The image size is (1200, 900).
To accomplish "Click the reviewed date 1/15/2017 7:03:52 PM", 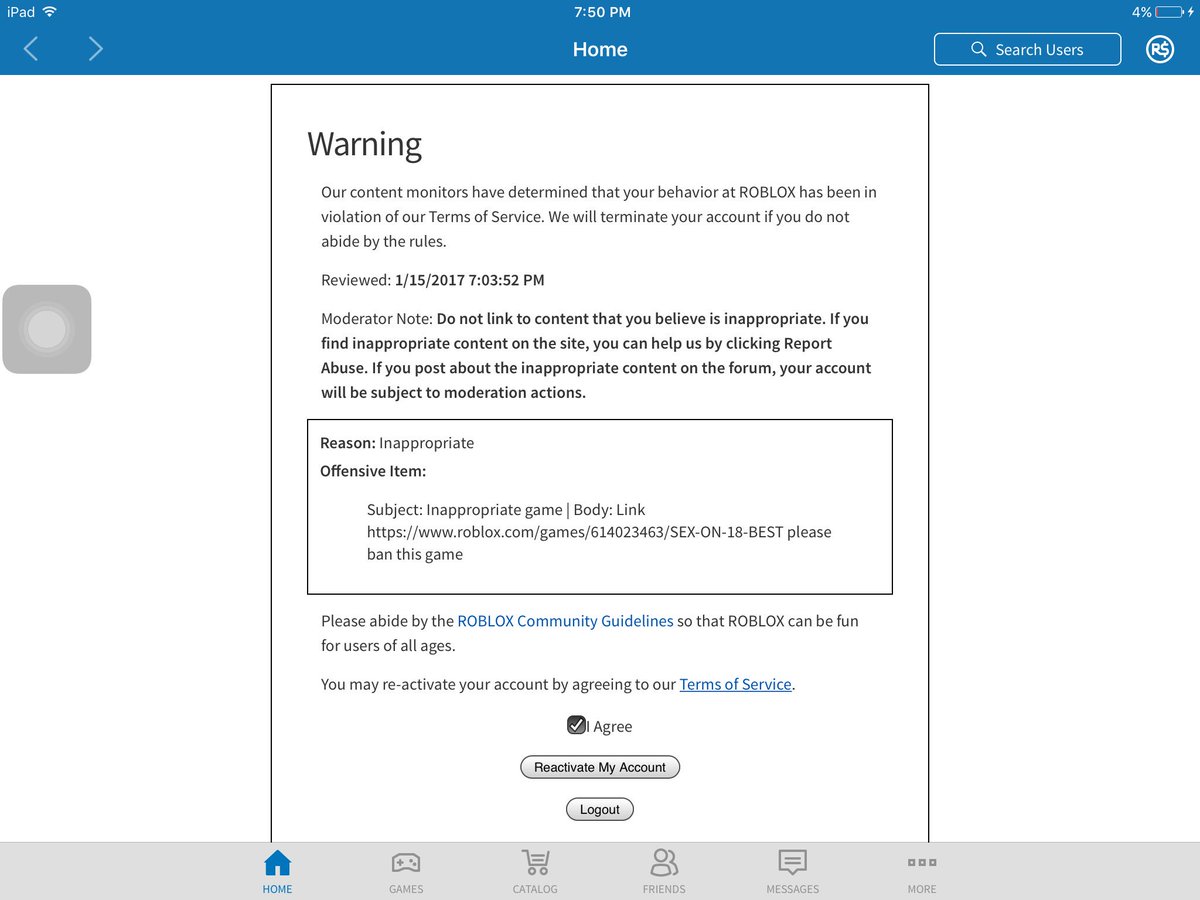I will (x=470, y=280).
